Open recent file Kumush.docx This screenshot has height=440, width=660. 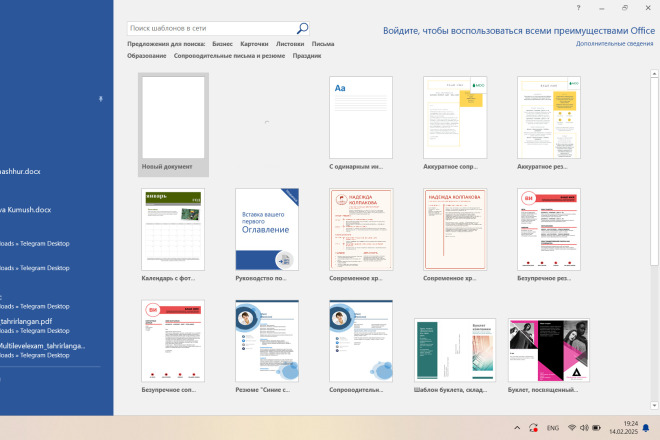click(25, 210)
